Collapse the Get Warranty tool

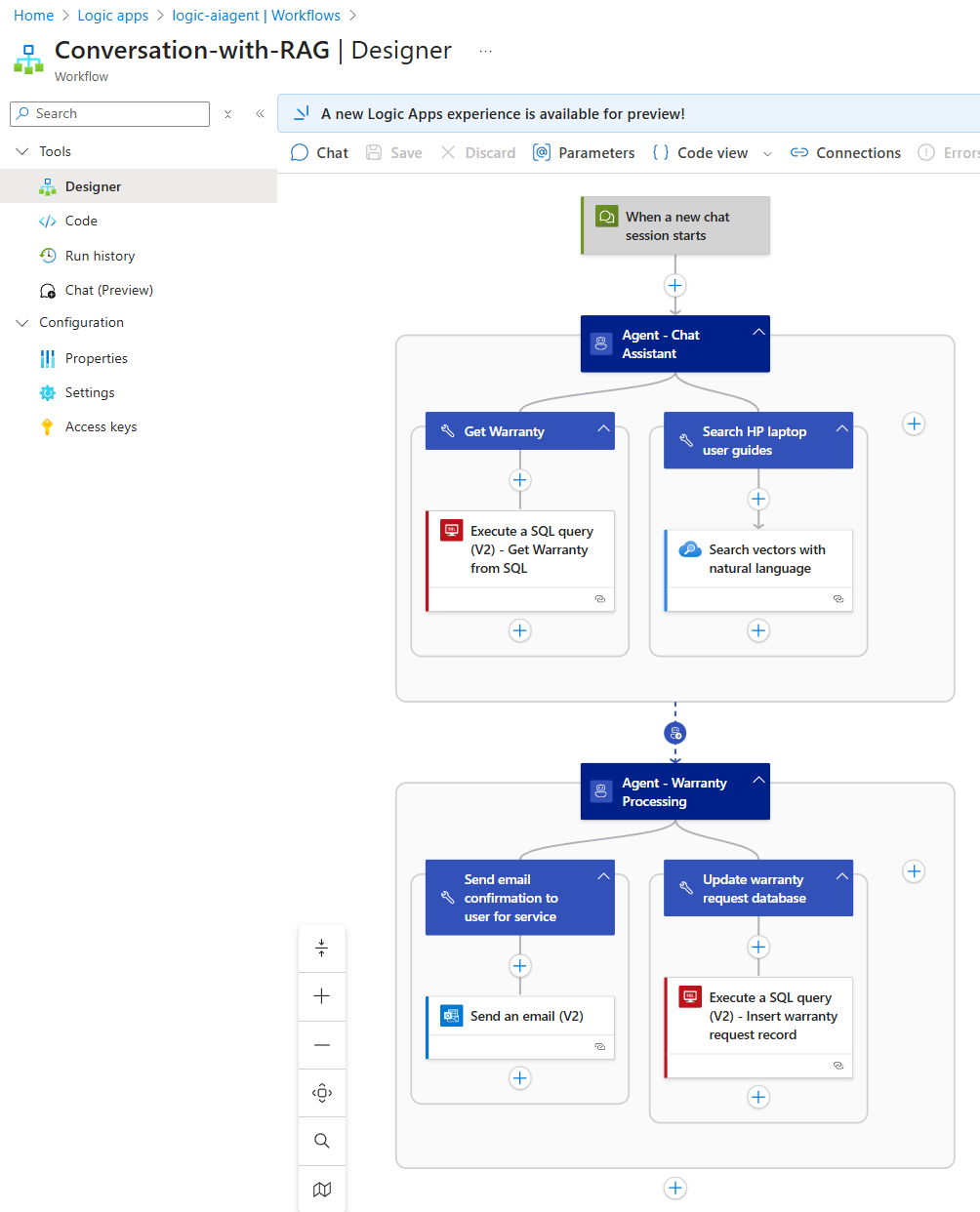point(603,429)
